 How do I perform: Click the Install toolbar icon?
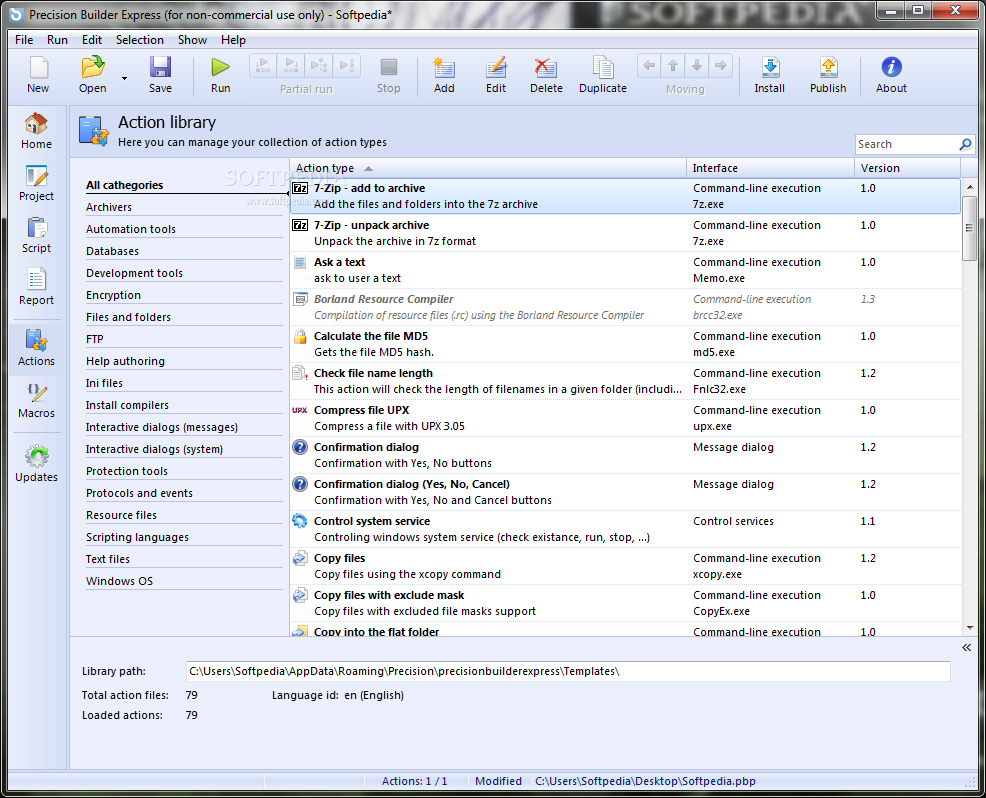click(x=770, y=75)
